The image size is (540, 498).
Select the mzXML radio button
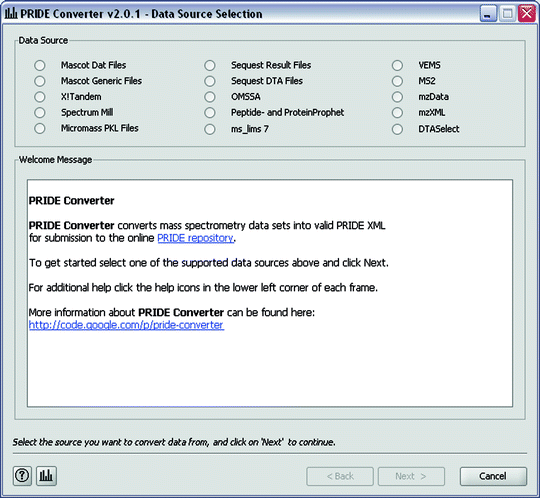coord(397,113)
